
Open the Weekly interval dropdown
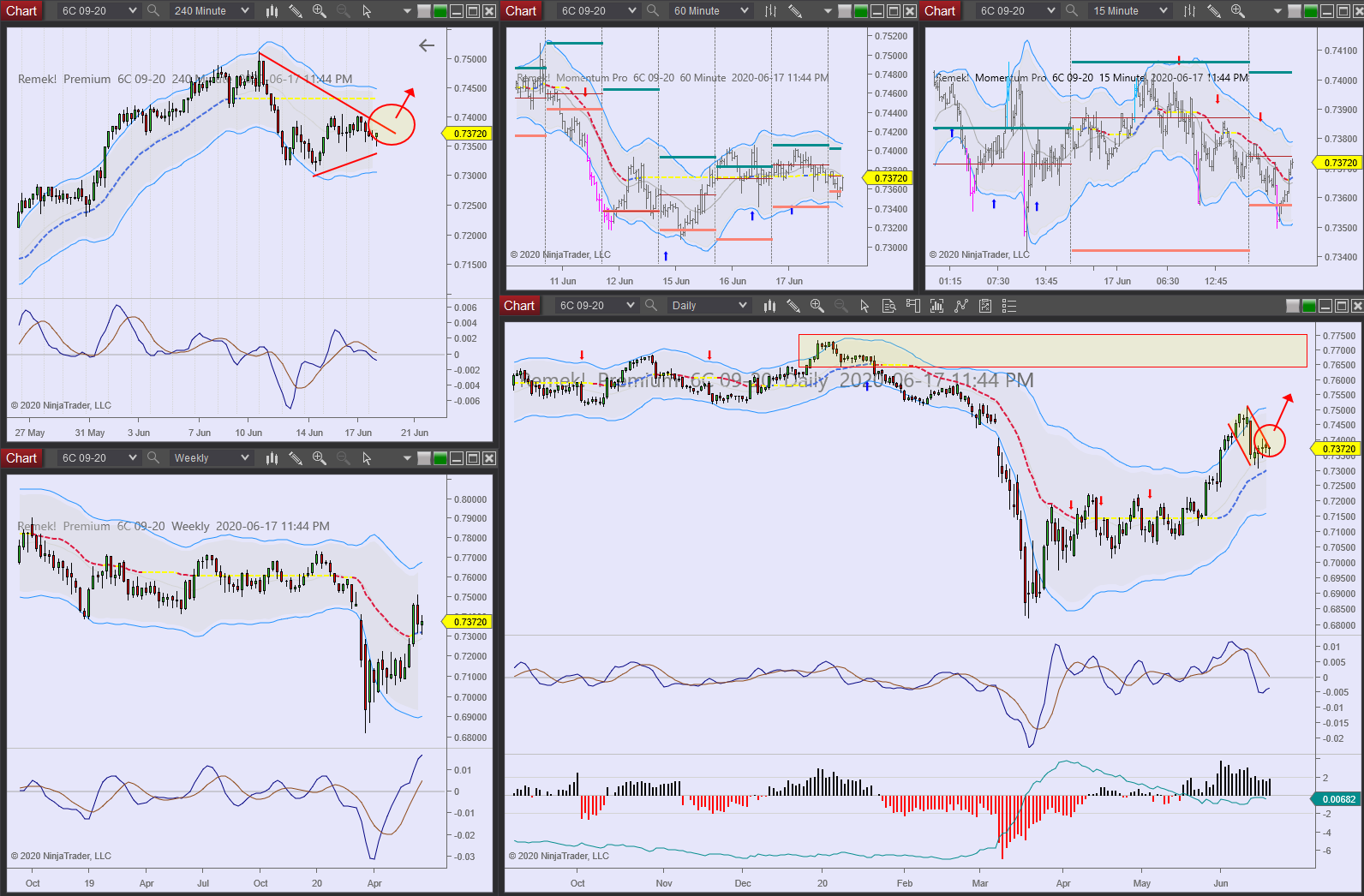[x=212, y=458]
